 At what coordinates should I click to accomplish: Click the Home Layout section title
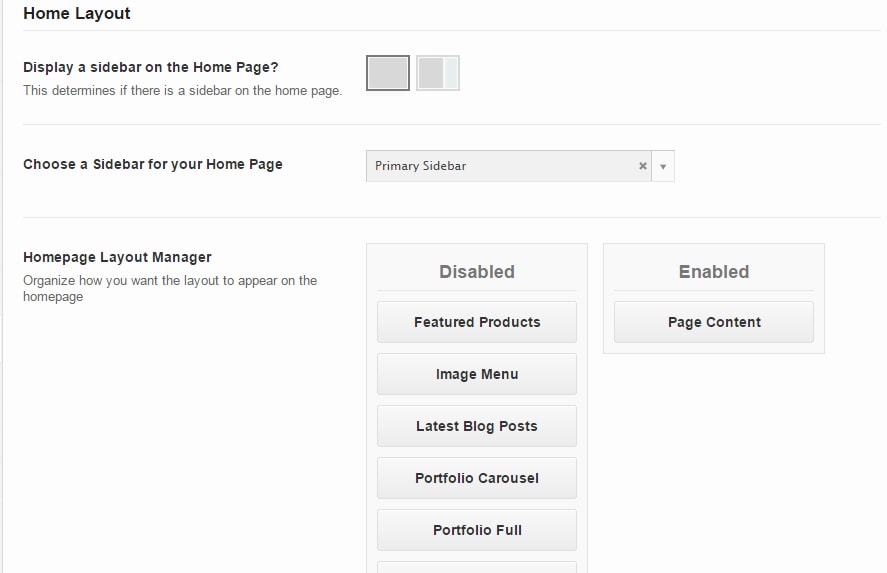[76, 13]
